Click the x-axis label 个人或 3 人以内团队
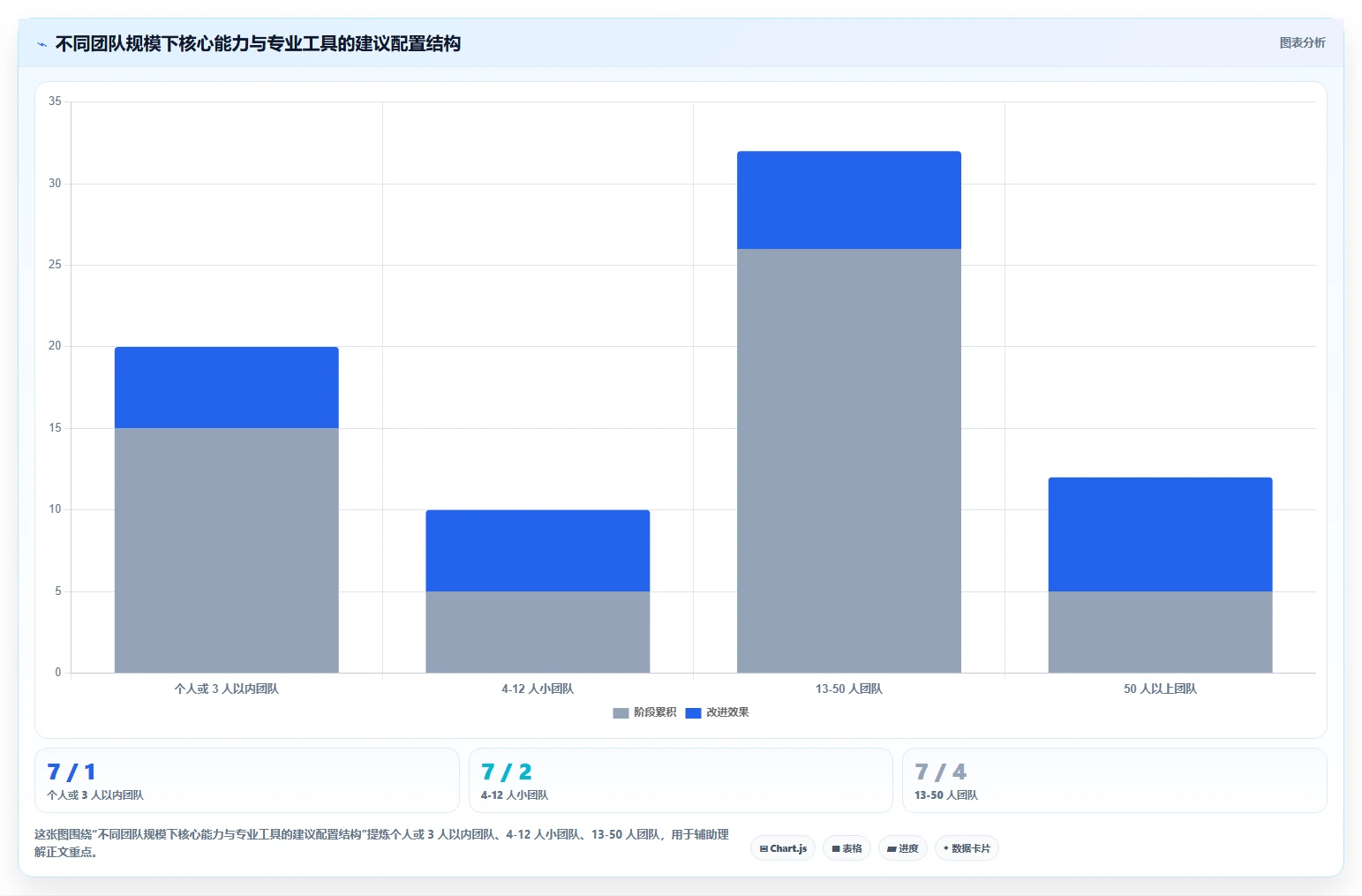1362x896 pixels. click(x=227, y=689)
